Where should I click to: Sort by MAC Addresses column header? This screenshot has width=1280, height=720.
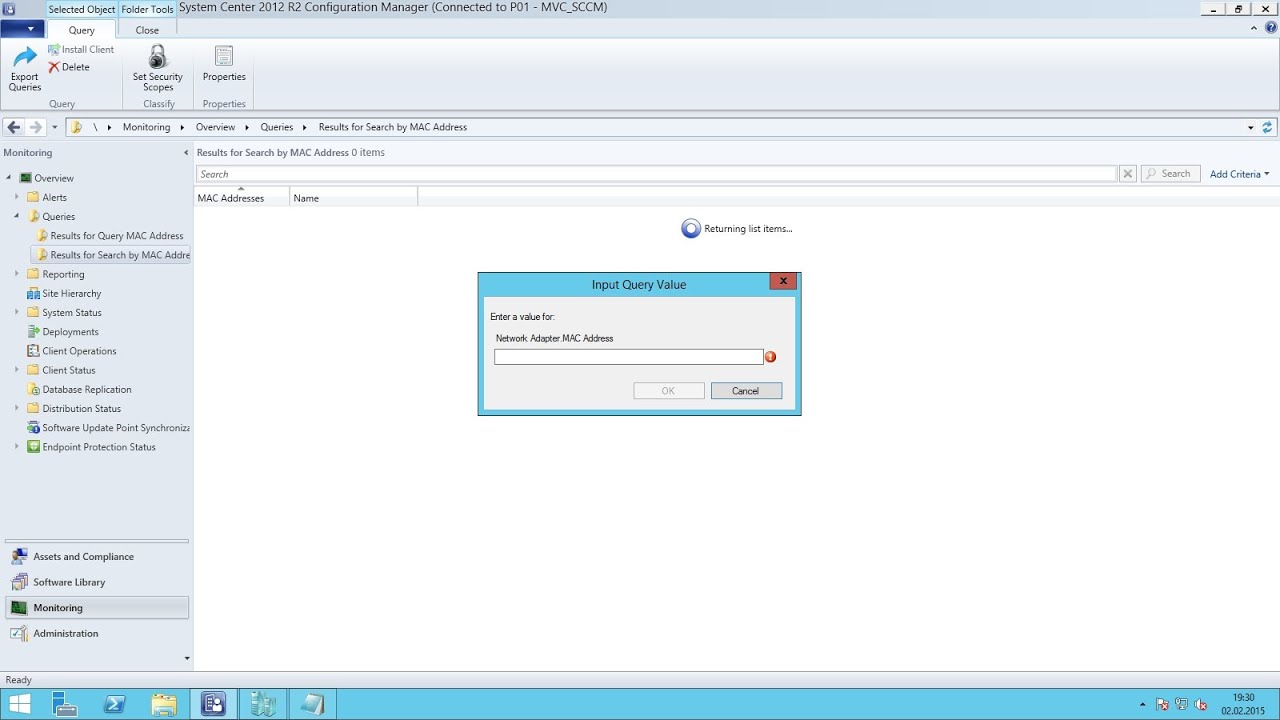[242, 197]
